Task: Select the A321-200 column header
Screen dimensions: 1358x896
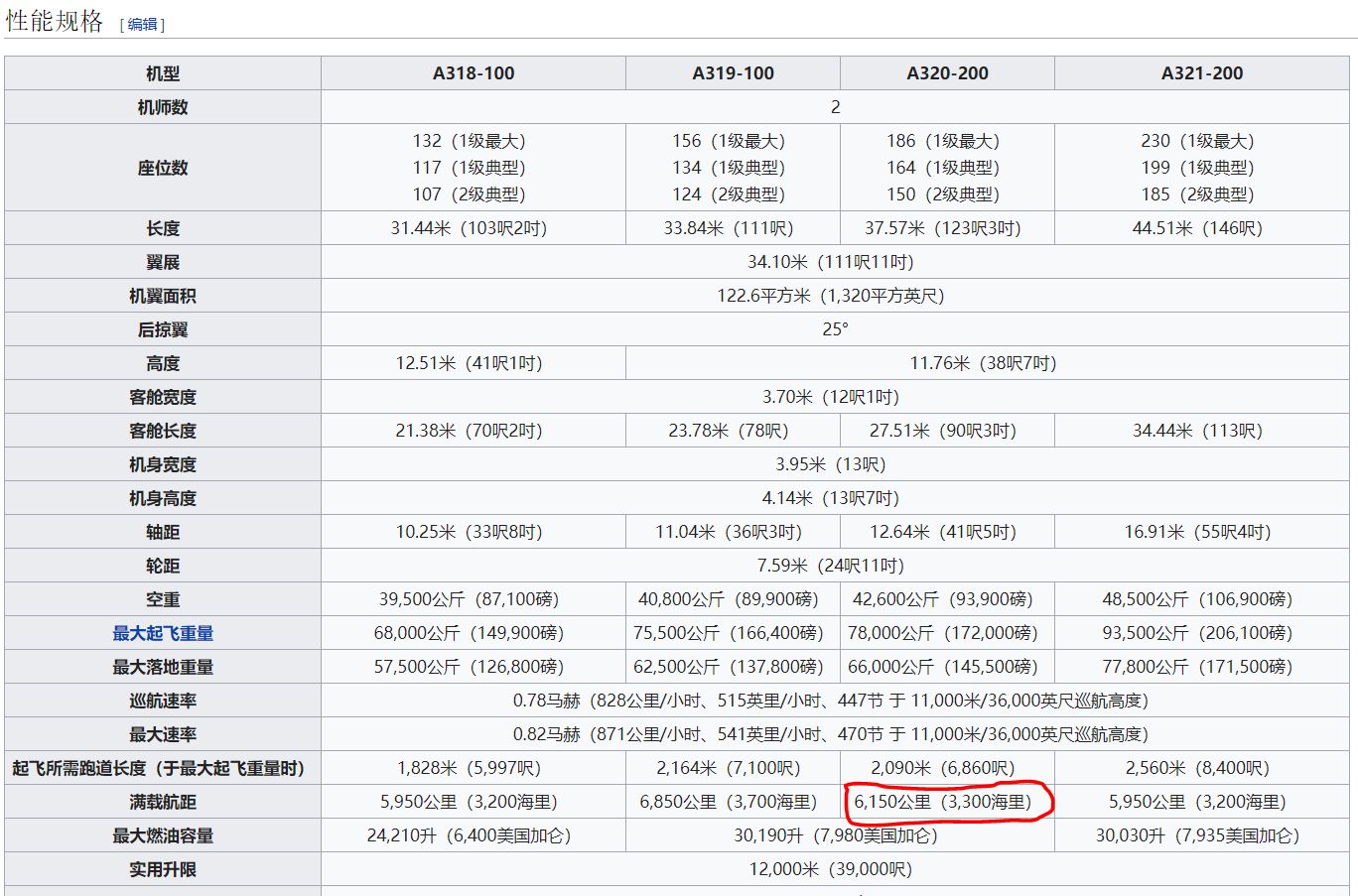Action: click(x=1202, y=73)
